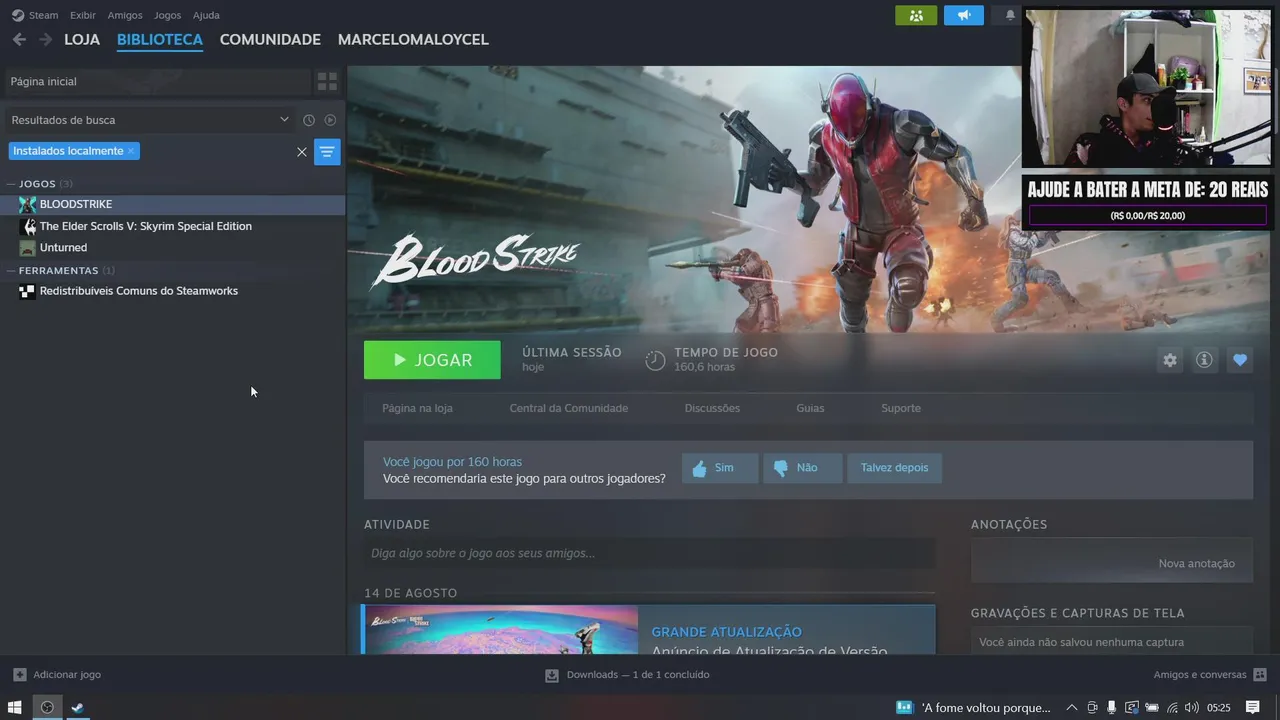Open the tray volume speaker icon
This screenshot has height=720, width=1280.
click(1191, 707)
